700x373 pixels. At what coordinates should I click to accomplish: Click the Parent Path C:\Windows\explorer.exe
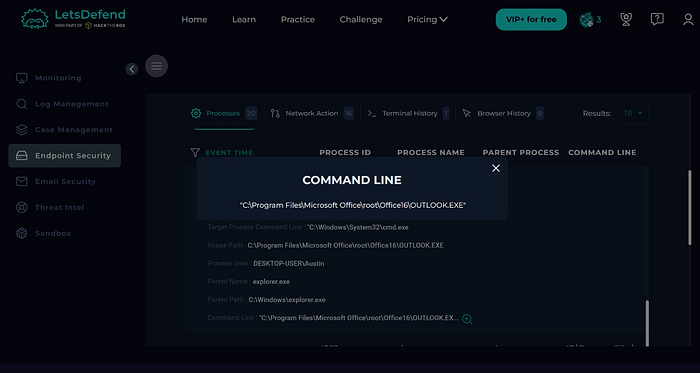tap(287, 300)
